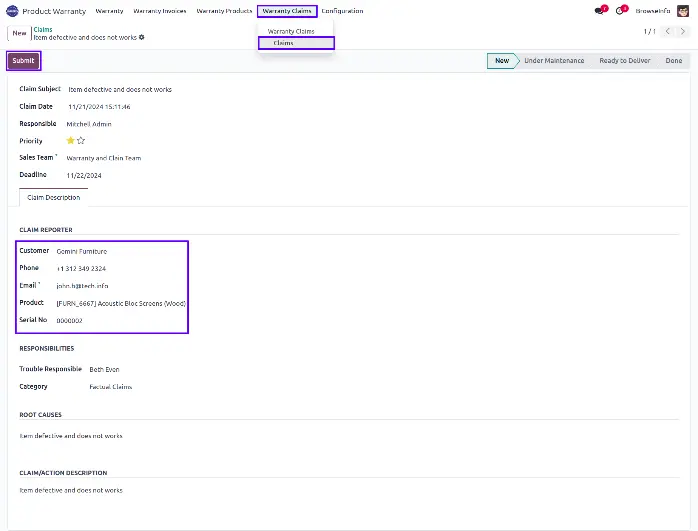Screen dimensions: 698x531
Task: Open the activities clock icon
Action: click(621, 11)
